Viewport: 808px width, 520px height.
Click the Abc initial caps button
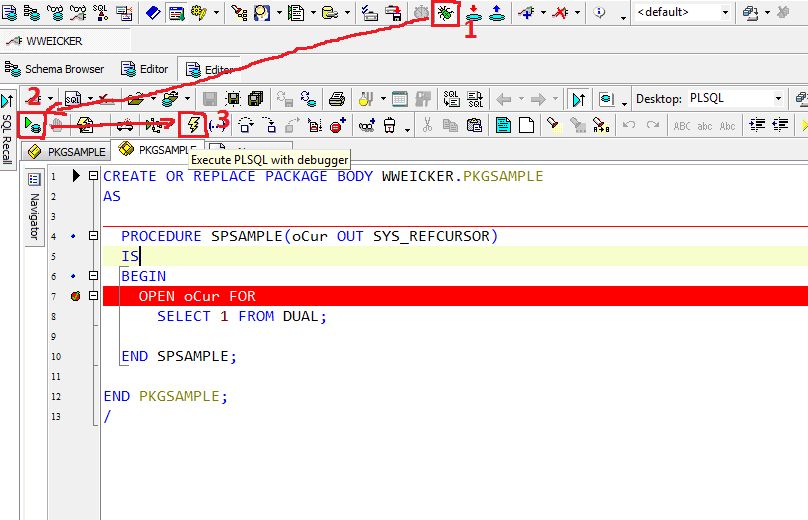(727, 125)
